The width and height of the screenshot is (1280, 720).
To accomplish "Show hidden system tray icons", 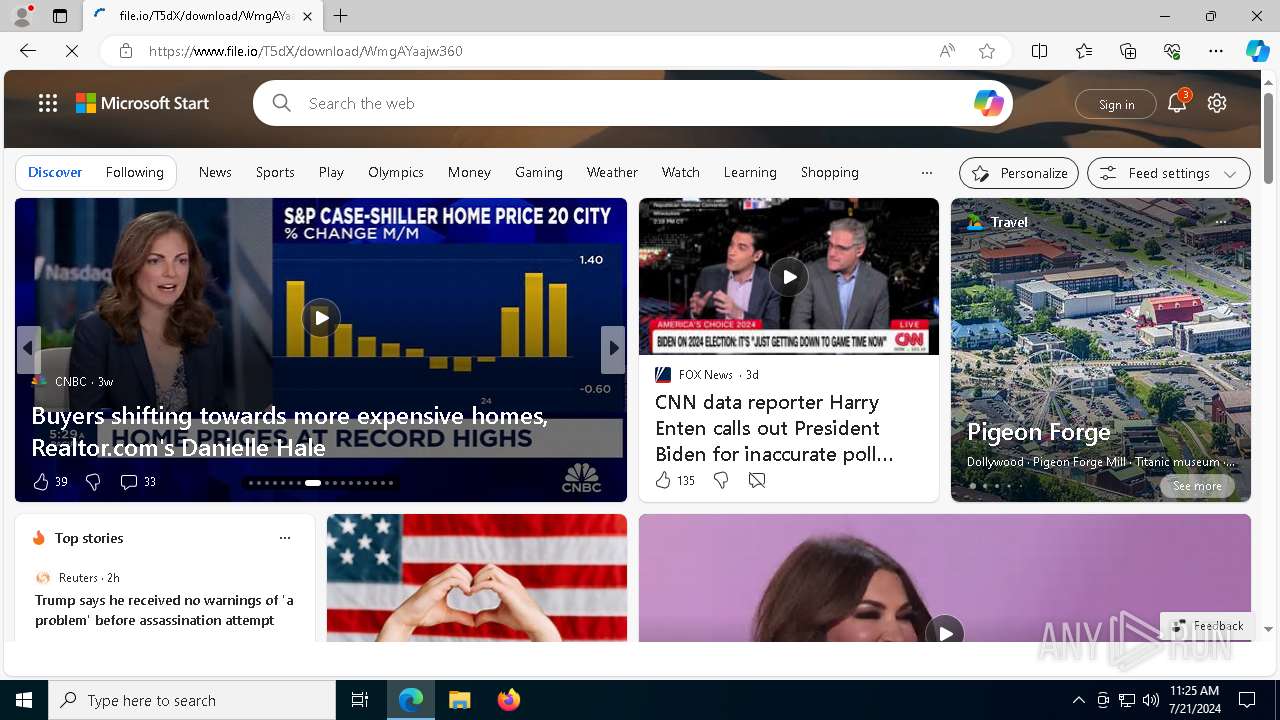I will [x=1078, y=700].
